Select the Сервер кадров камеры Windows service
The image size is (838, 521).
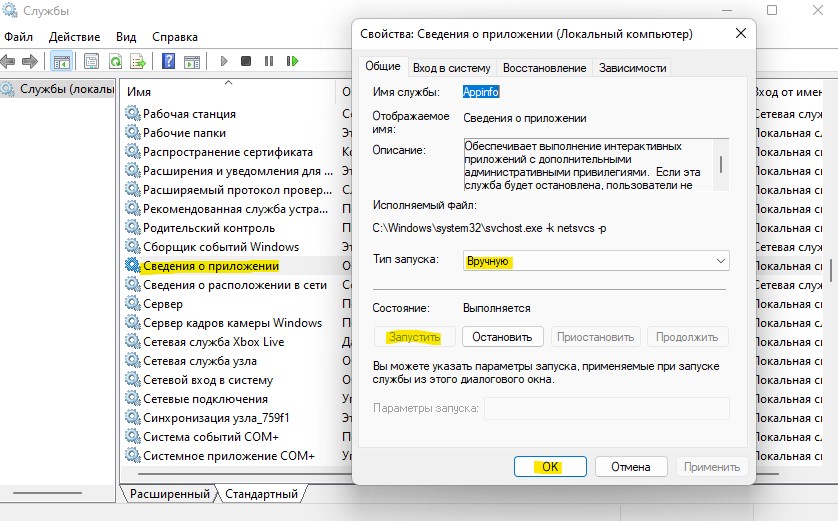(232, 322)
